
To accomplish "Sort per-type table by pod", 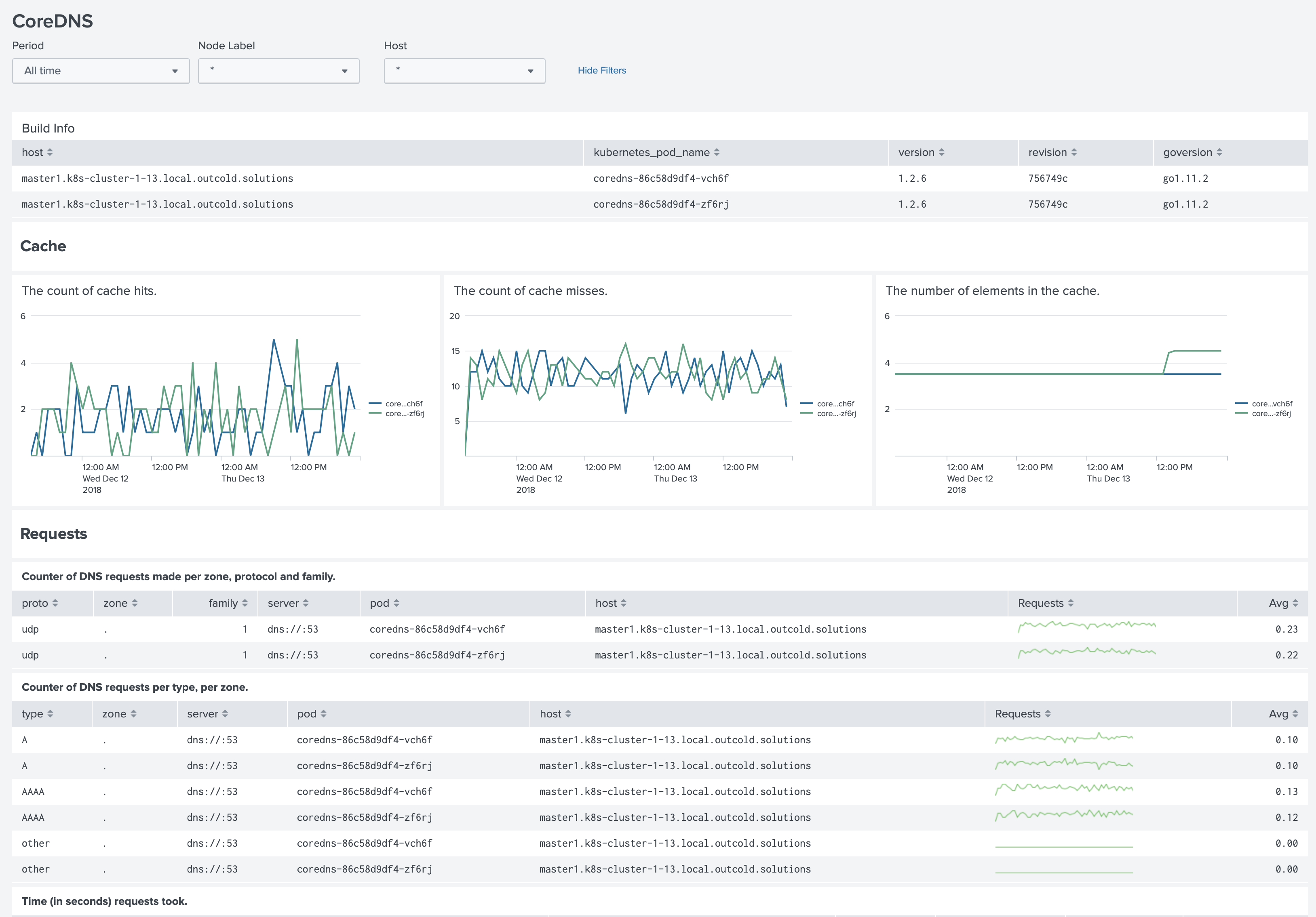I will tap(312, 714).
